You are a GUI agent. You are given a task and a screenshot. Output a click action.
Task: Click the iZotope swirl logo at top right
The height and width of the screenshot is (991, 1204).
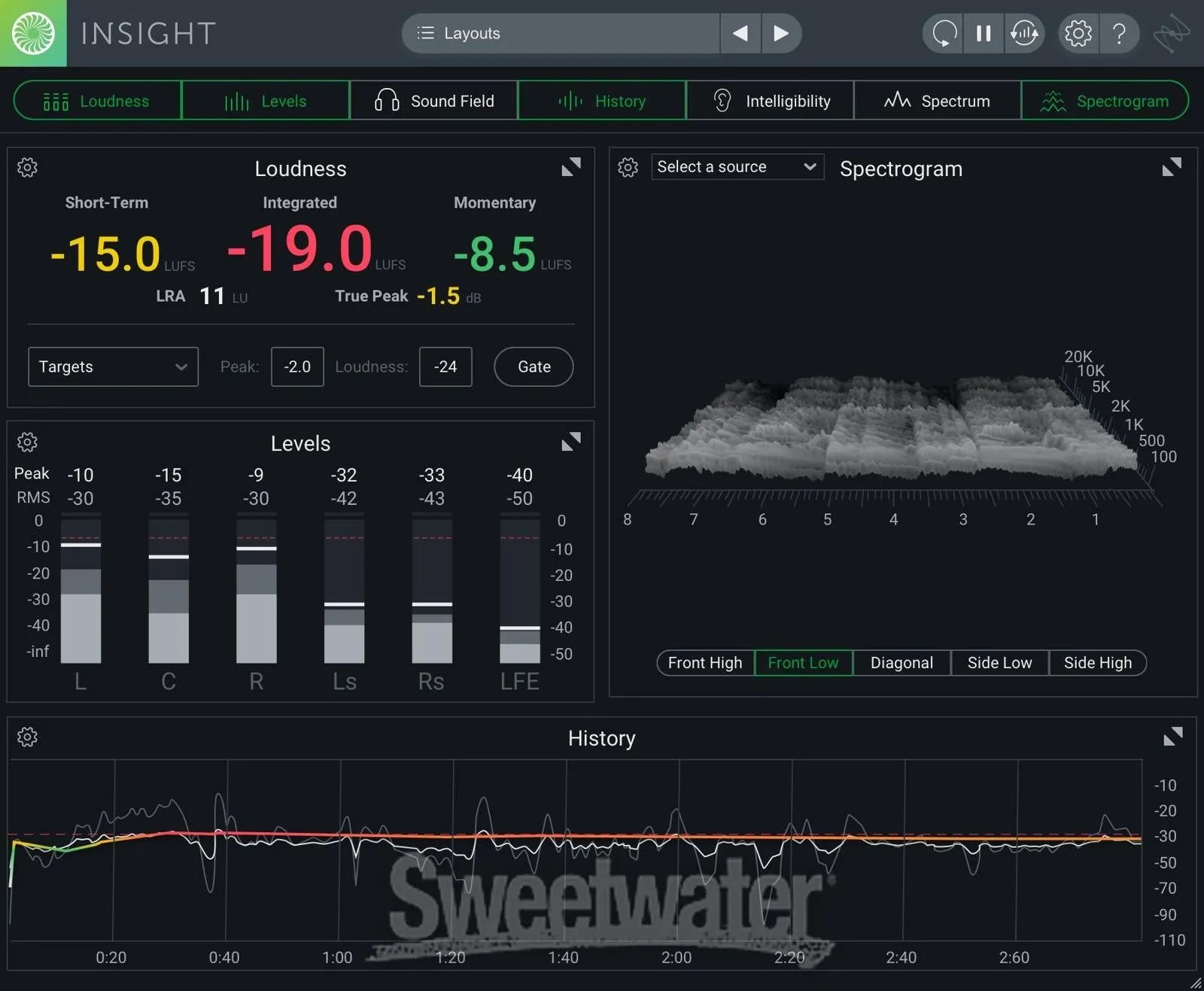click(1172, 33)
